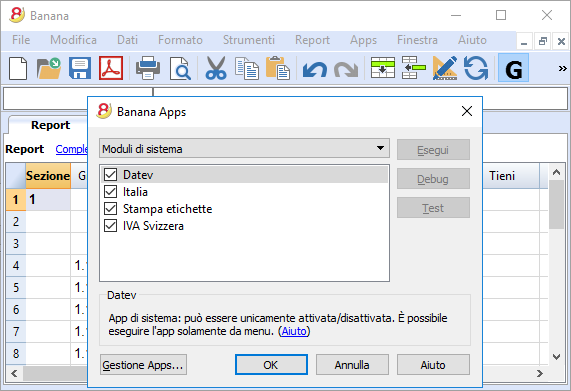
Task: Click the horizontal scrollbar left arrow
Action: 14,373
